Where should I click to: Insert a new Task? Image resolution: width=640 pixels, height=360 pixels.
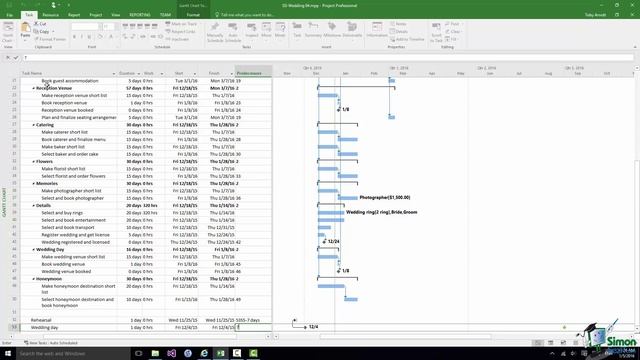point(297,31)
